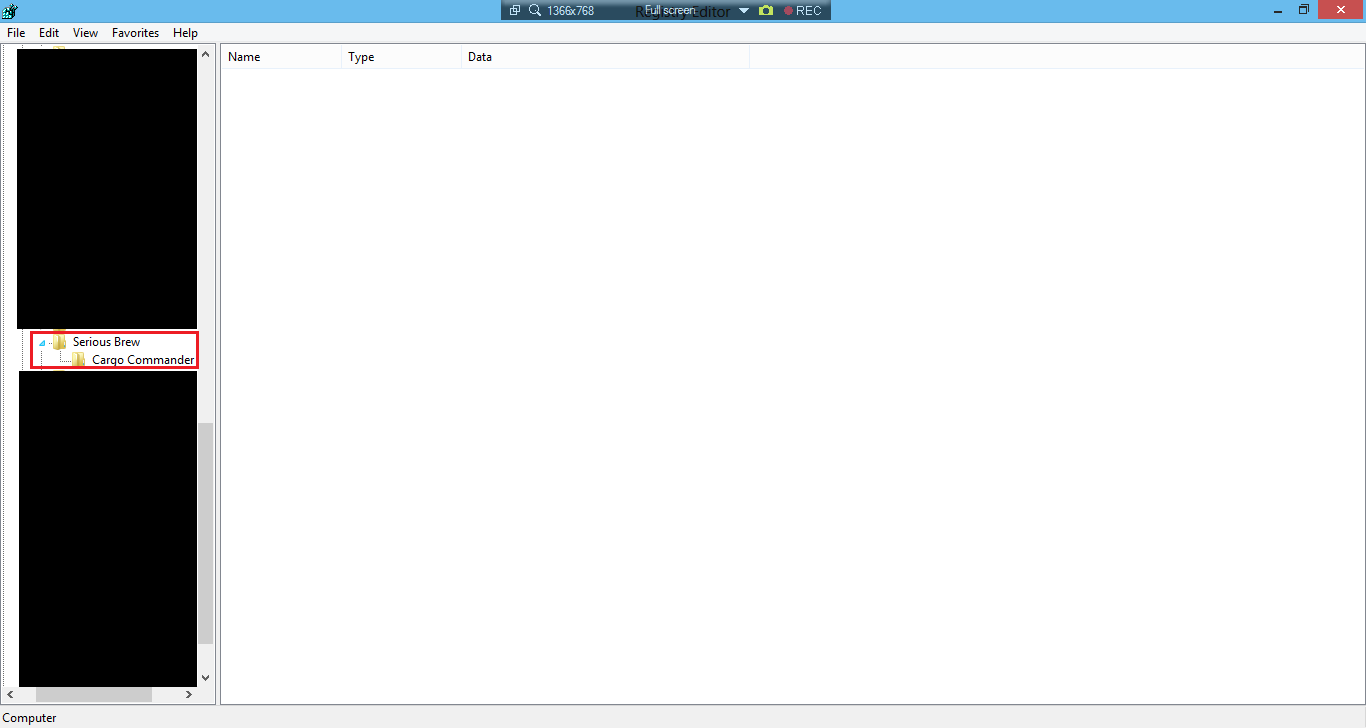
Task: Start recording with the REC button
Action: click(x=803, y=11)
